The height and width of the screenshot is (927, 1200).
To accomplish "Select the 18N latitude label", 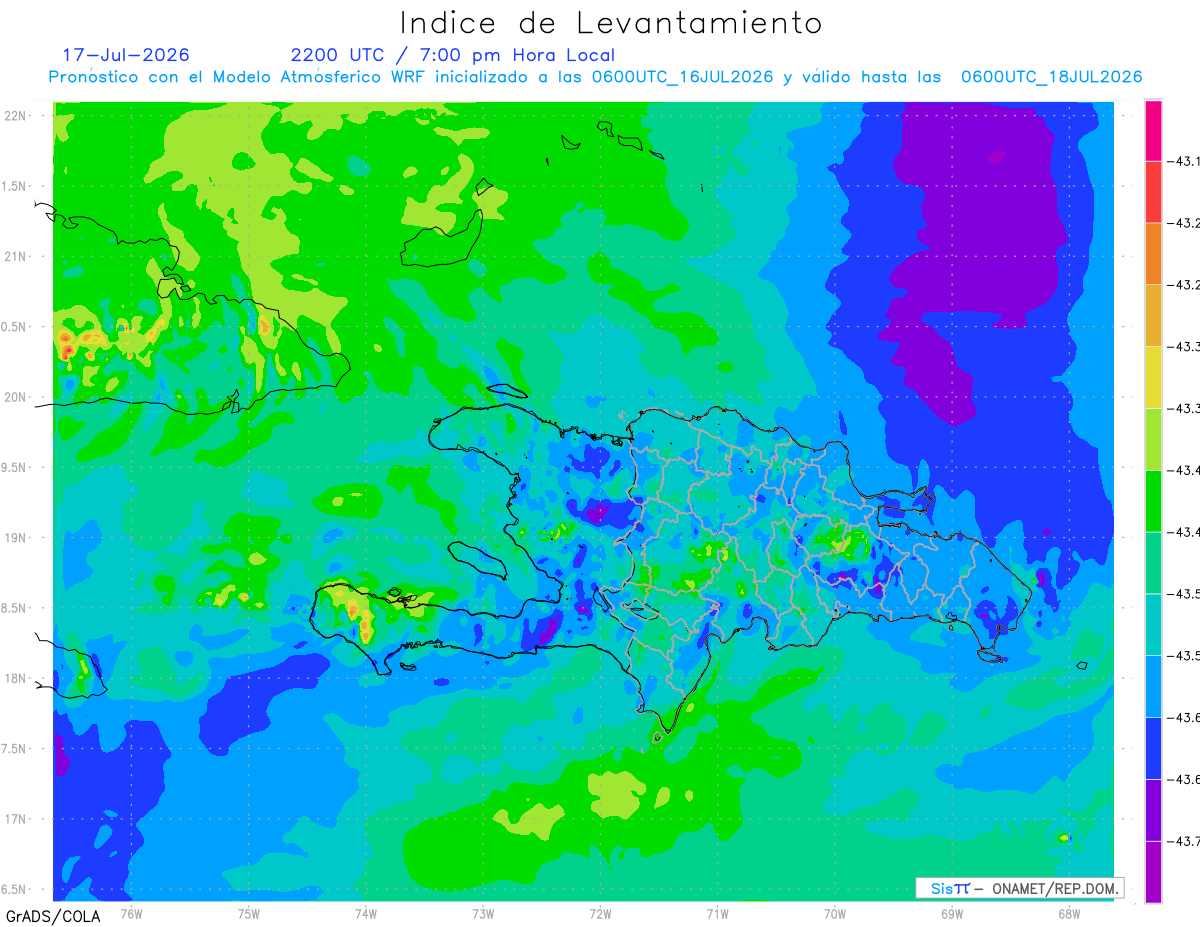I will click(x=17, y=678).
